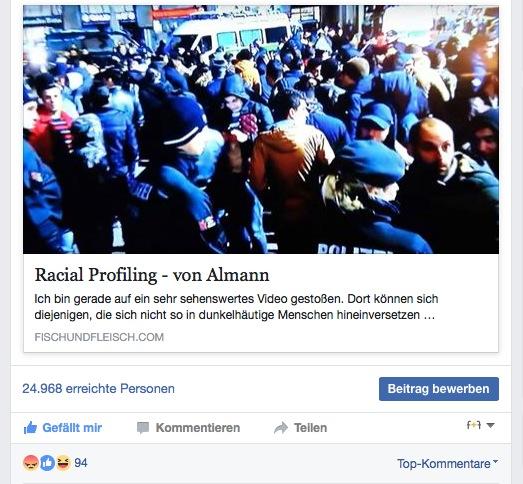Expand the posting identity dropdown arrow
The width and height of the screenshot is (523, 484).
(490, 425)
